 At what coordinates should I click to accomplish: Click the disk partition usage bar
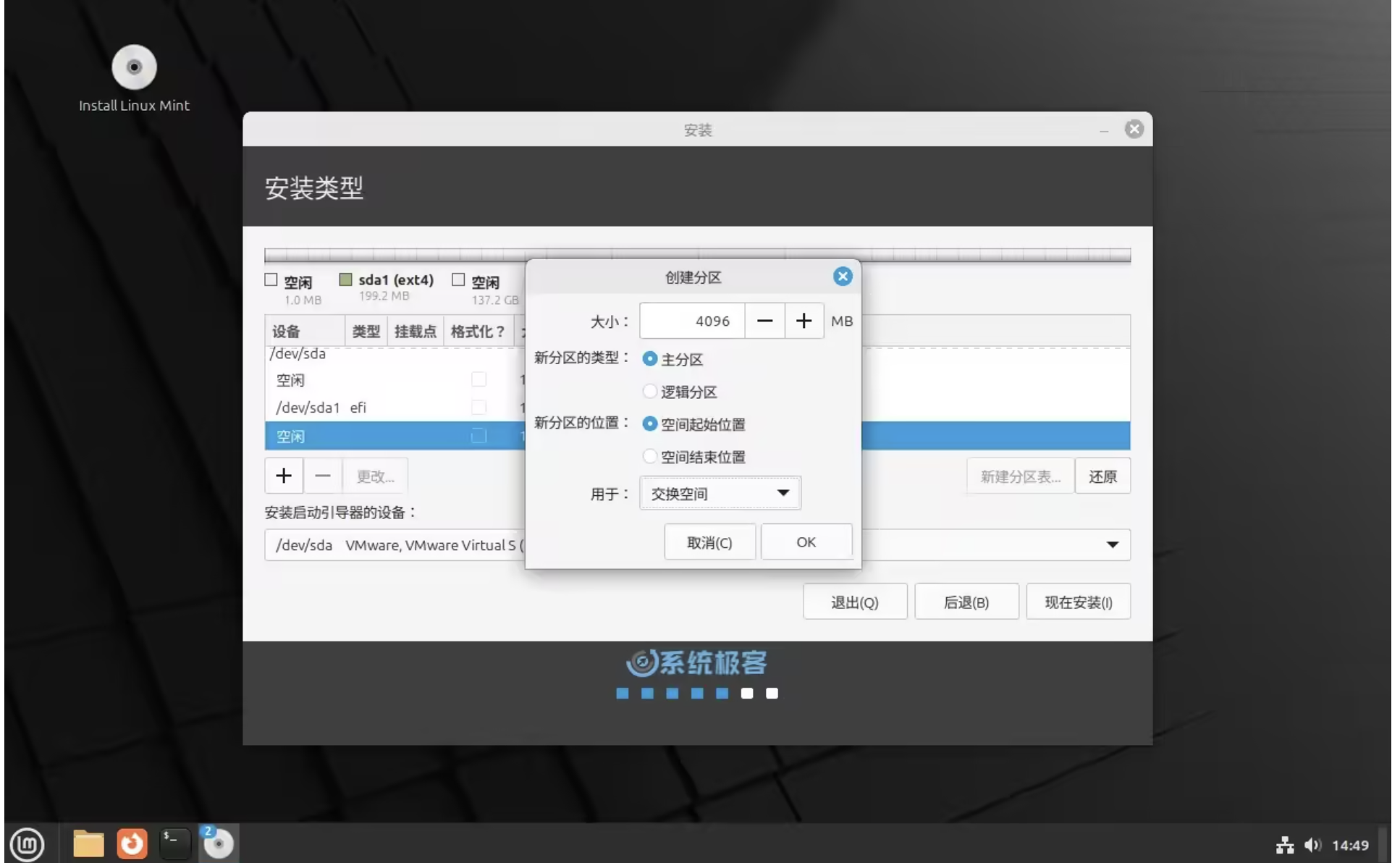pyautogui.click(x=697, y=255)
